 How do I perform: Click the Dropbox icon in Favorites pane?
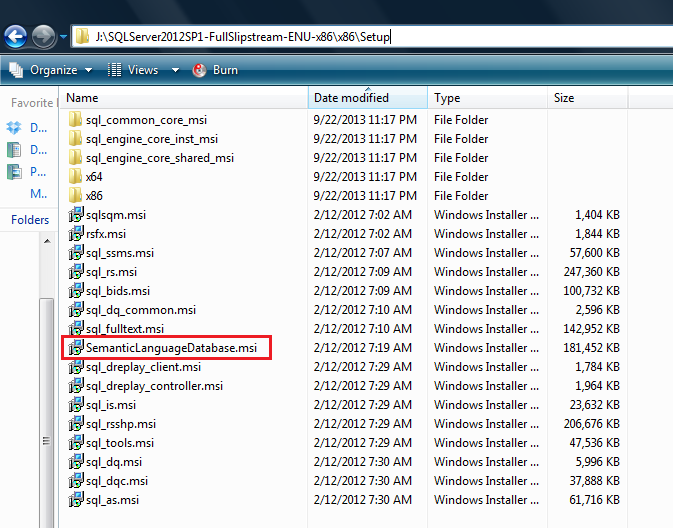point(14,128)
